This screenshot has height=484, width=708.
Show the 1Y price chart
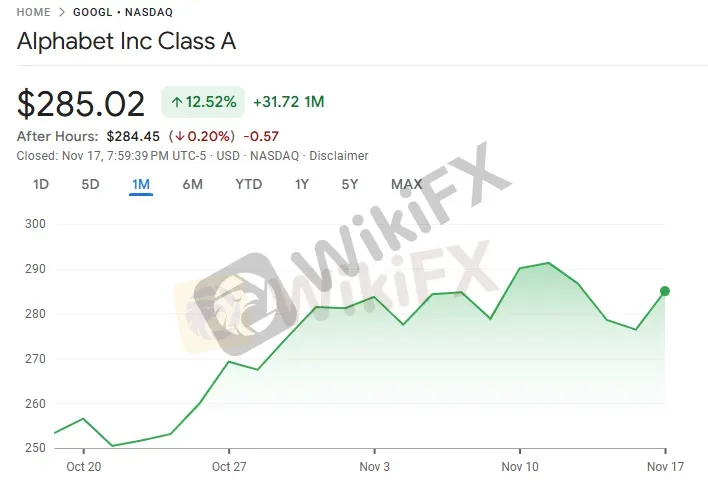[301, 184]
